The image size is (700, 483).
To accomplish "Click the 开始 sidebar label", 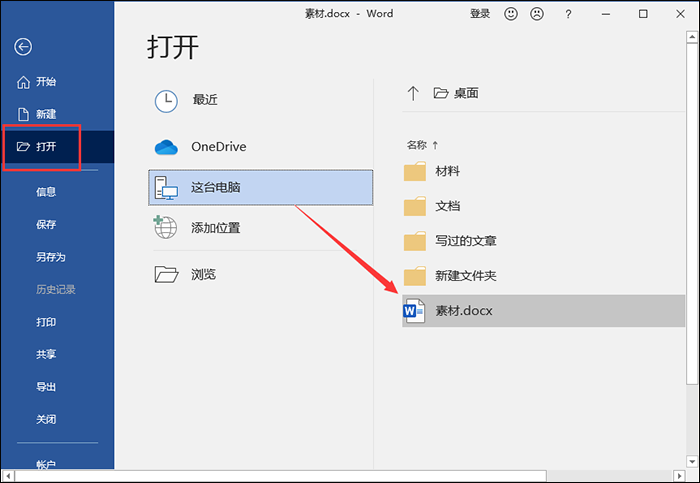I will (46, 82).
